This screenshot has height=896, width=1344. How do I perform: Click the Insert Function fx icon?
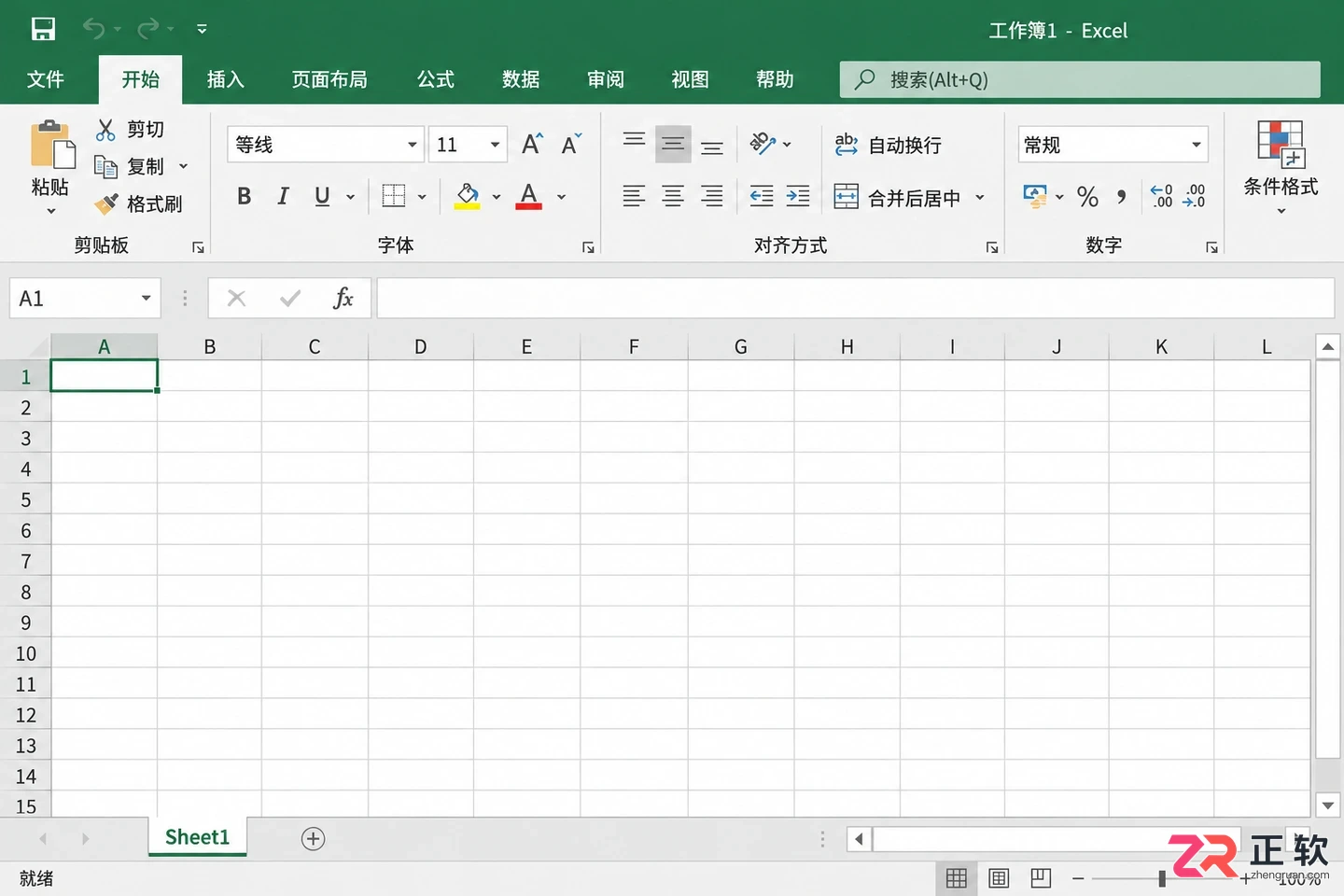pyautogui.click(x=343, y=299)
